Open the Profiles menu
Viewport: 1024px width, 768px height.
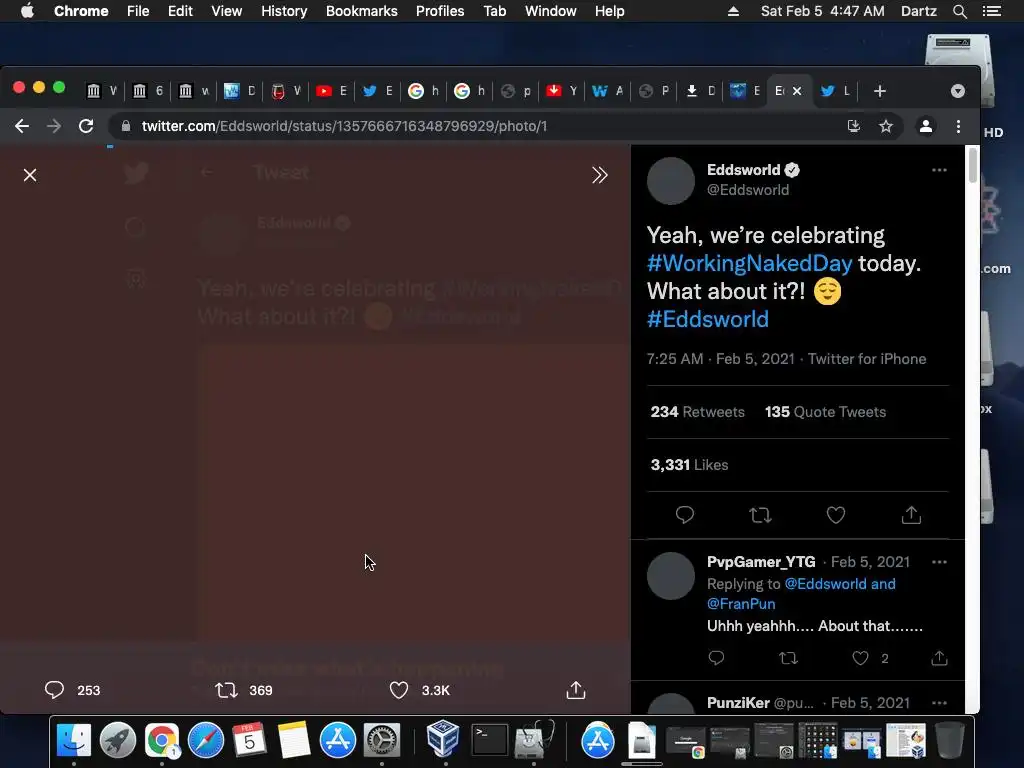[x=440, y=11]
